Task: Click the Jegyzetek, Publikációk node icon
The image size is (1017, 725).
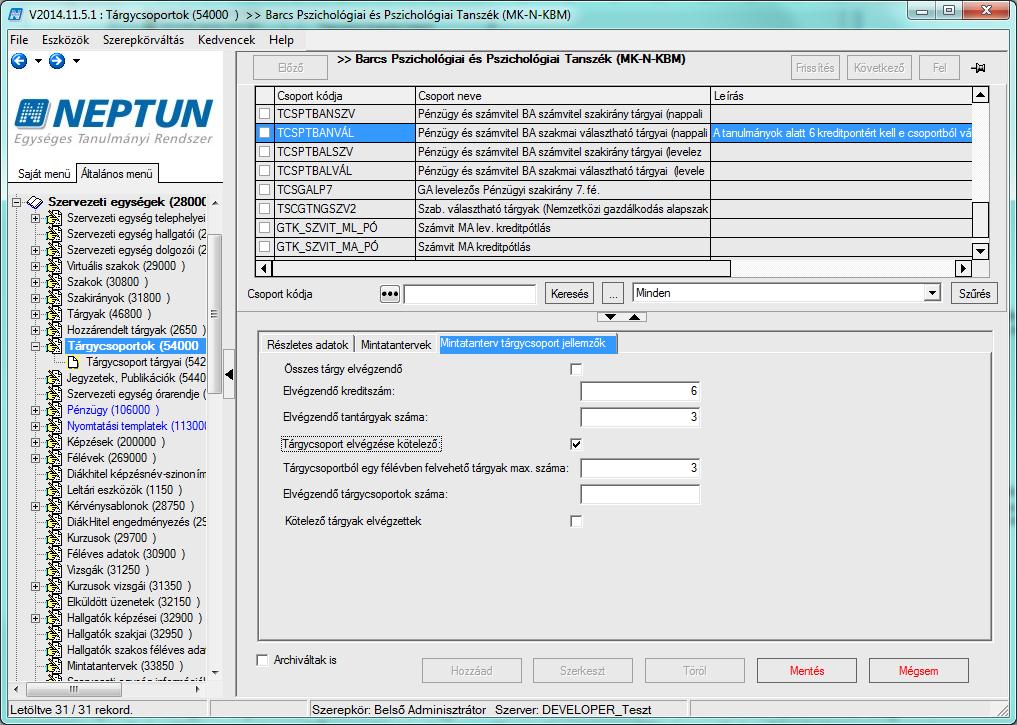Action: (54, 378)
